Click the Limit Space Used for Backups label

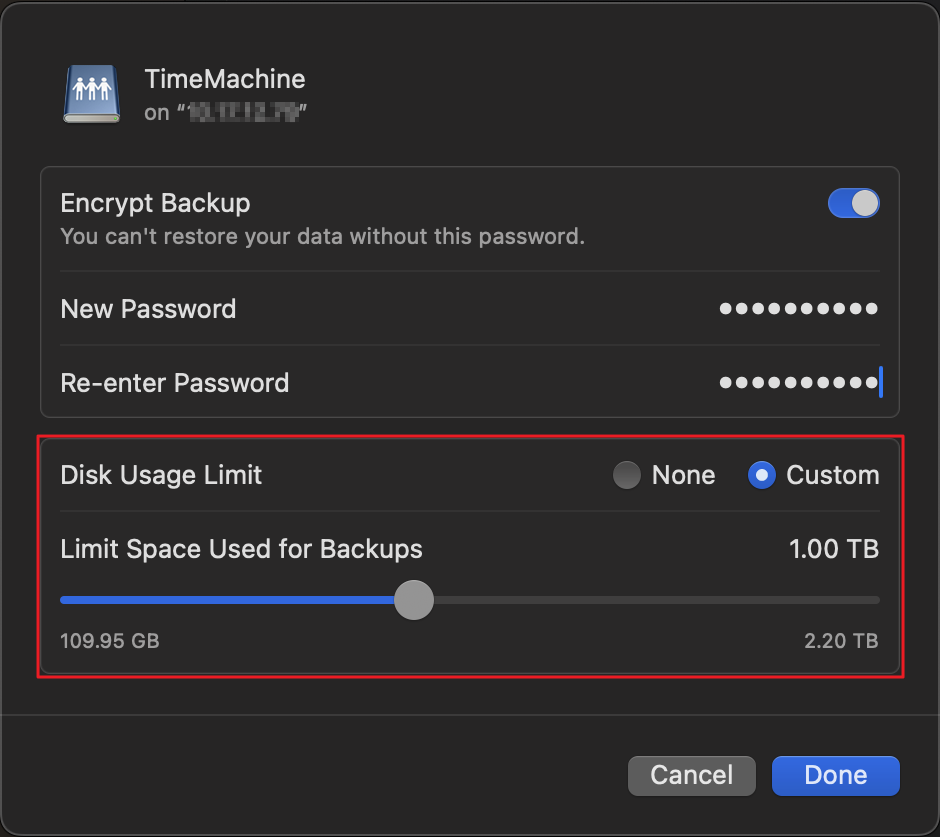[241, 549]
